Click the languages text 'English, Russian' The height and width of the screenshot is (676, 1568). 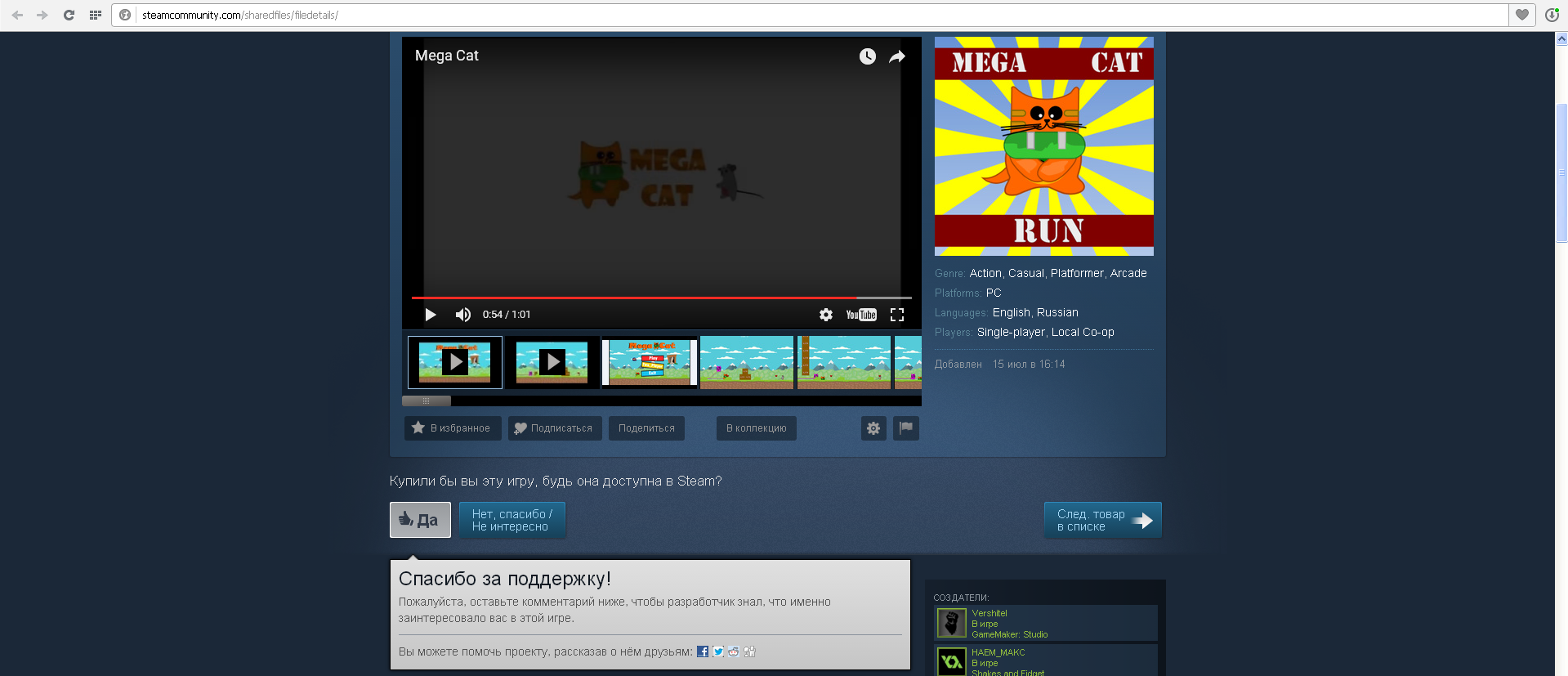coord(1035,312)
